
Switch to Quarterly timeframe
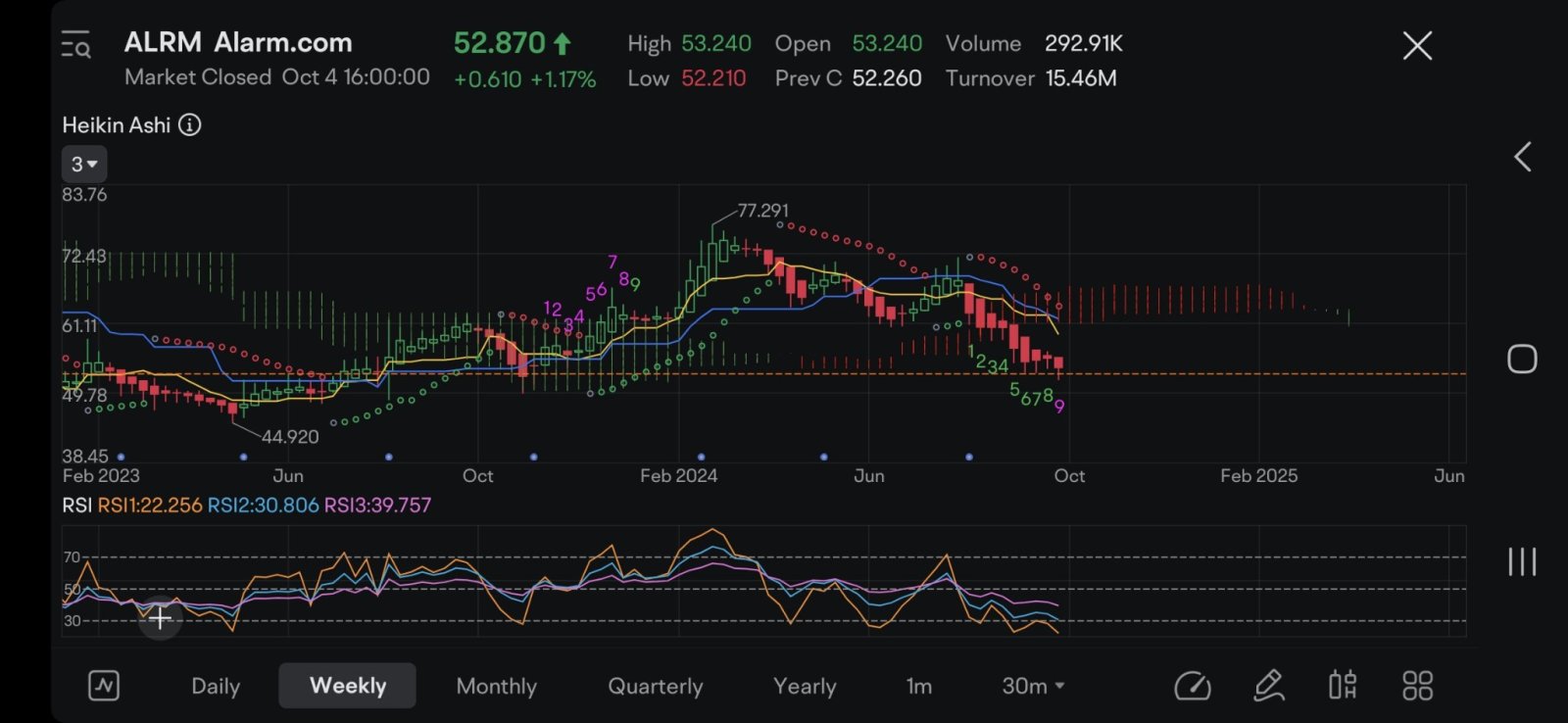coord(656,686)
